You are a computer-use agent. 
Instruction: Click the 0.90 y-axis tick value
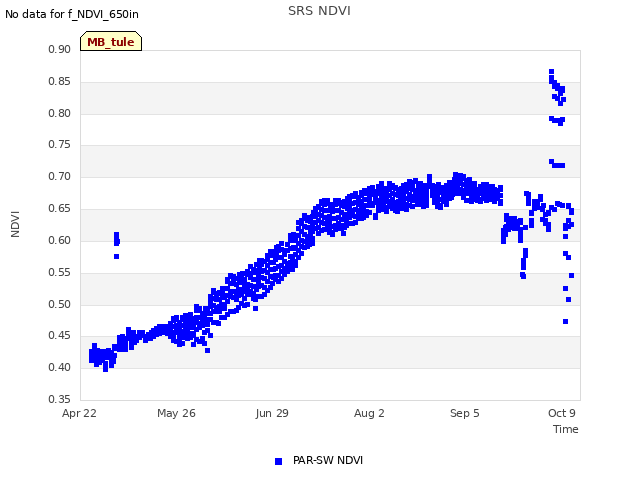pos(60,49)
